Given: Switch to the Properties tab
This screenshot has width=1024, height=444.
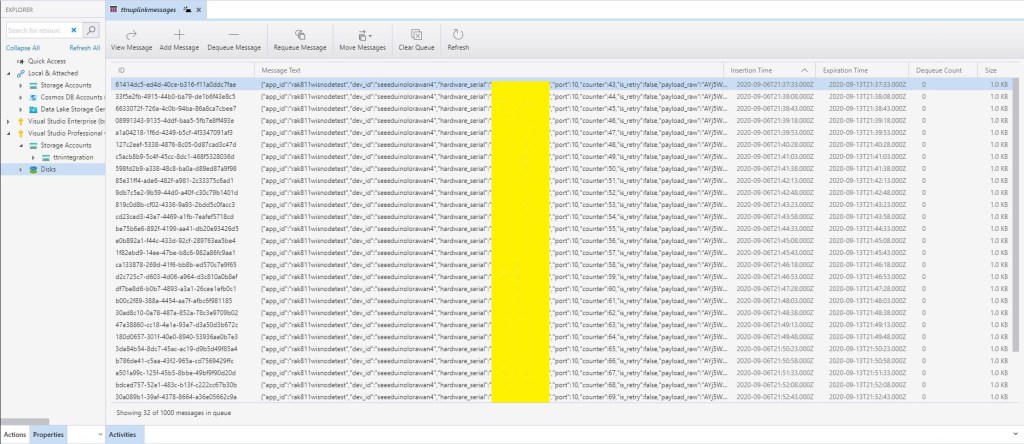Looking at the screenshot, I should [48, 435].
